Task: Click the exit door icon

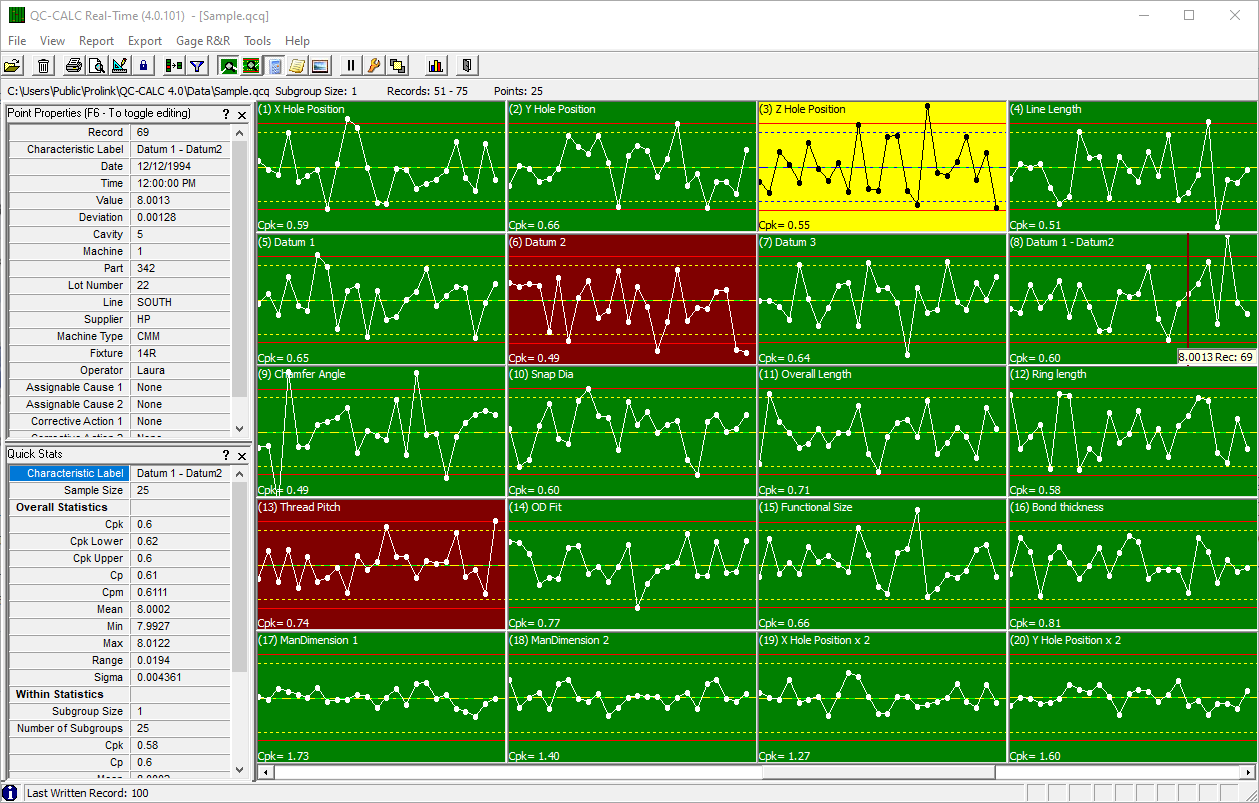Action: pyautogui.click(x=467, y=66)
